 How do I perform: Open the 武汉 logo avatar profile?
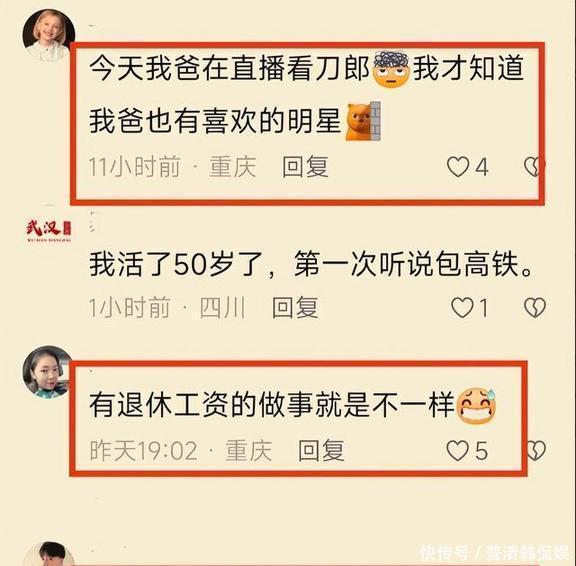coord(49,230)
